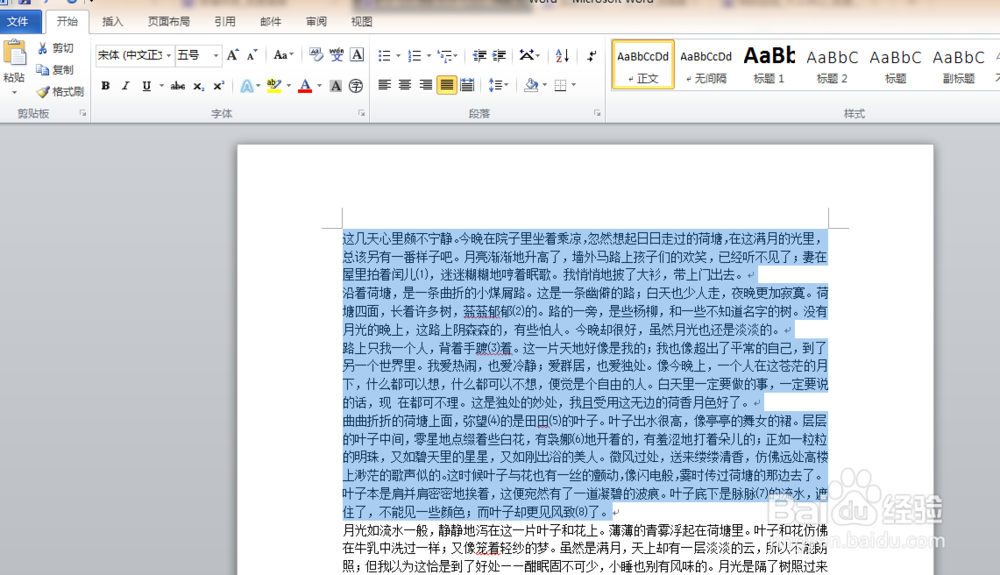Show or hide paragraph marks
Viewport: 1000px width, 575px height.
point(592,55)
